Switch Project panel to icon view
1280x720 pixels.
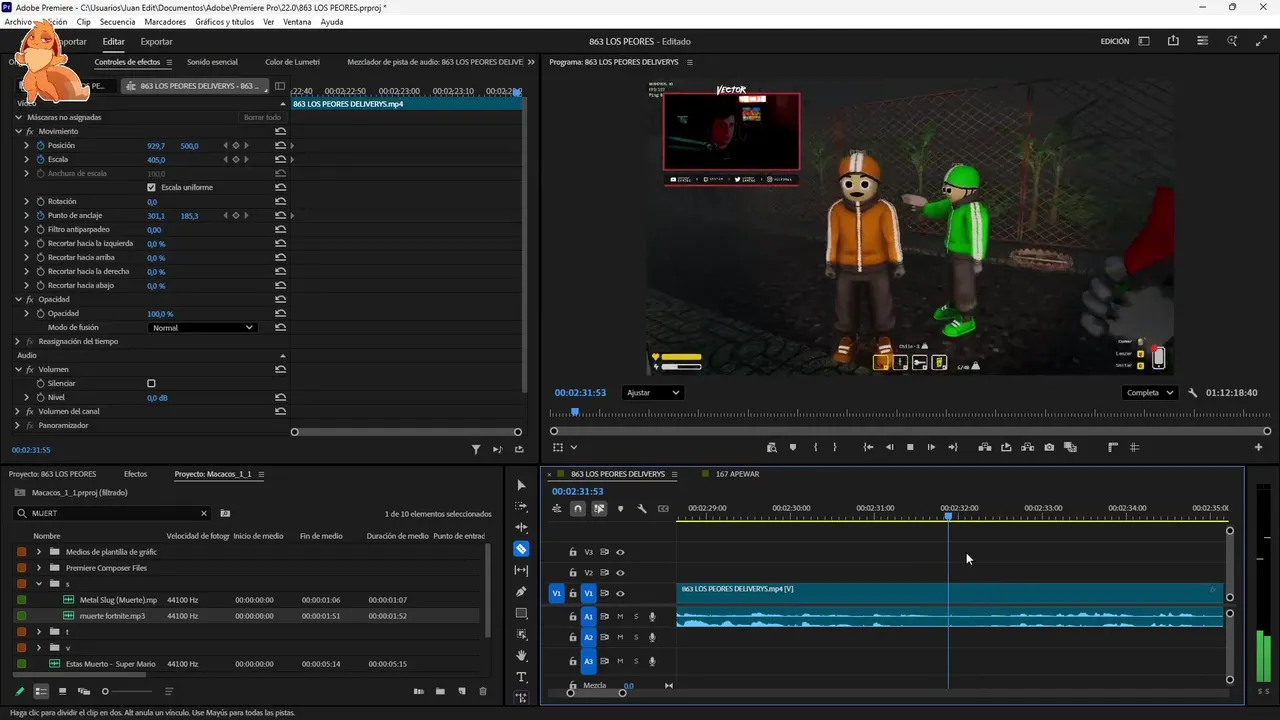click(62, 691)
